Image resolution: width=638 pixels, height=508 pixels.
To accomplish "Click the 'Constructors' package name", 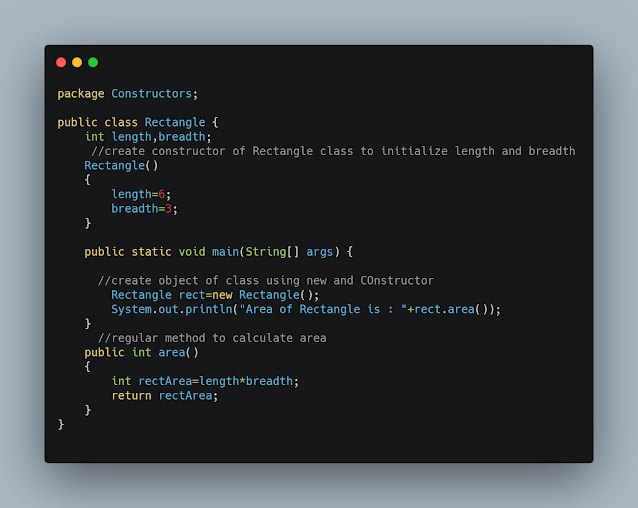I will pos(151,94).
